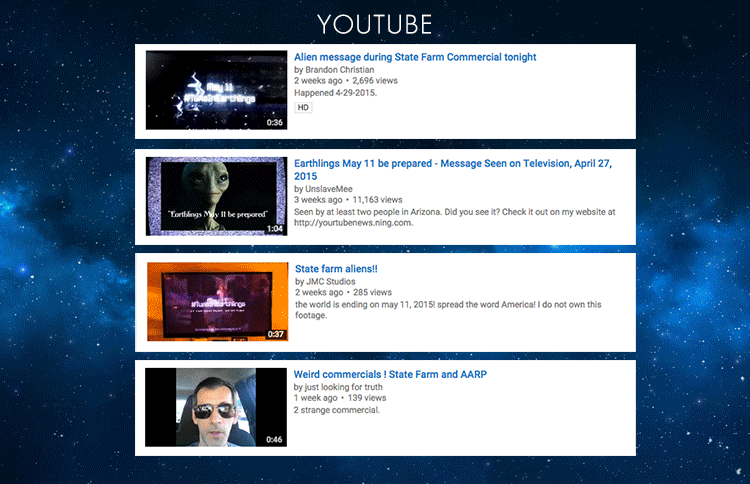
Task: Open 'Weird commercials ! State Farm and AARP' link
Action: [390, 374]
